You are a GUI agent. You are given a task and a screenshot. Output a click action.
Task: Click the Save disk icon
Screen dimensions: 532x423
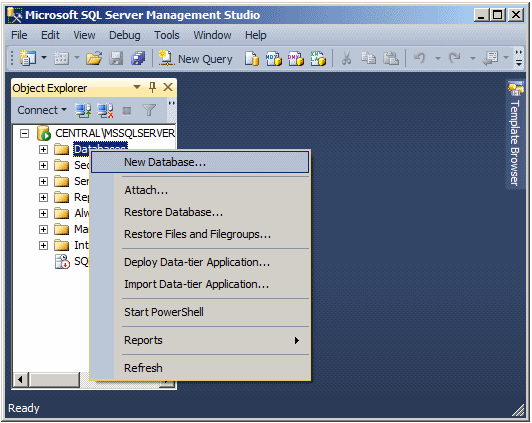click(116, 58)
